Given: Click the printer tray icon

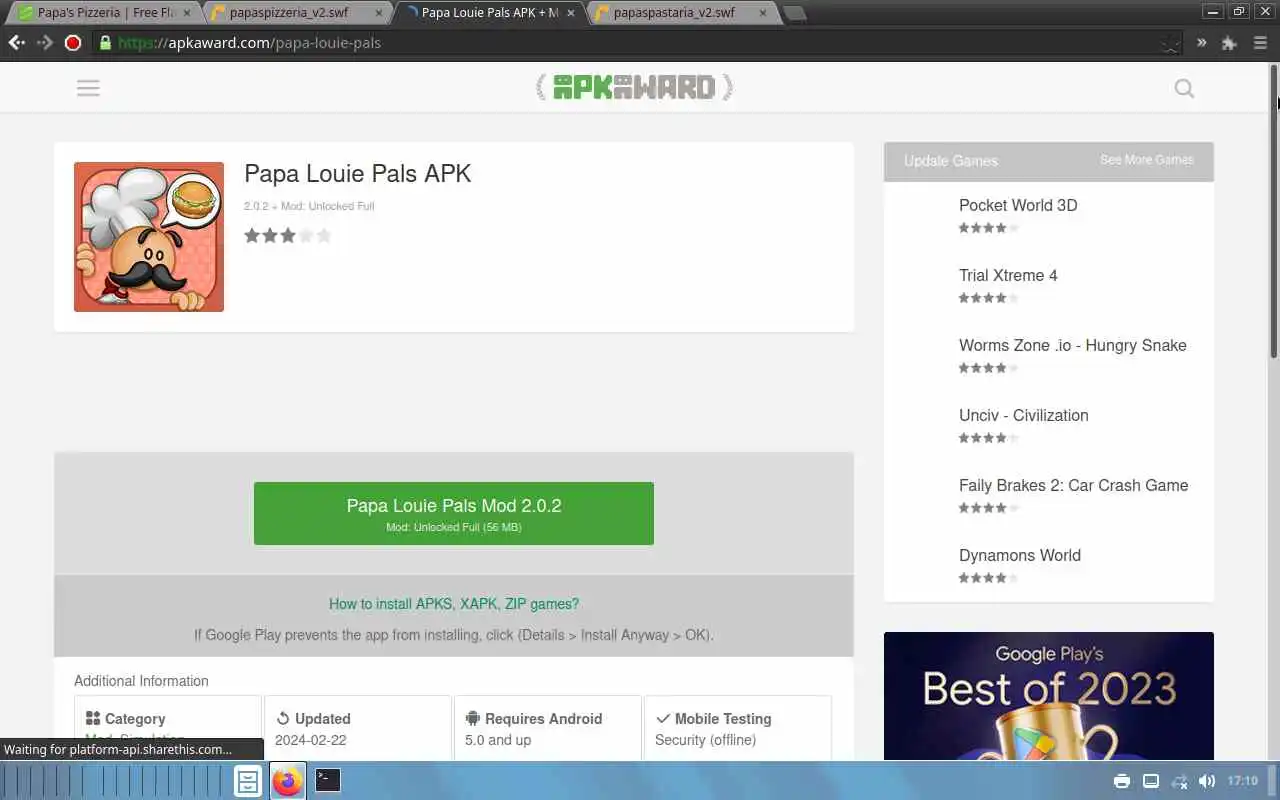Looking at the screenshot, I should (x=1122, y=781).
